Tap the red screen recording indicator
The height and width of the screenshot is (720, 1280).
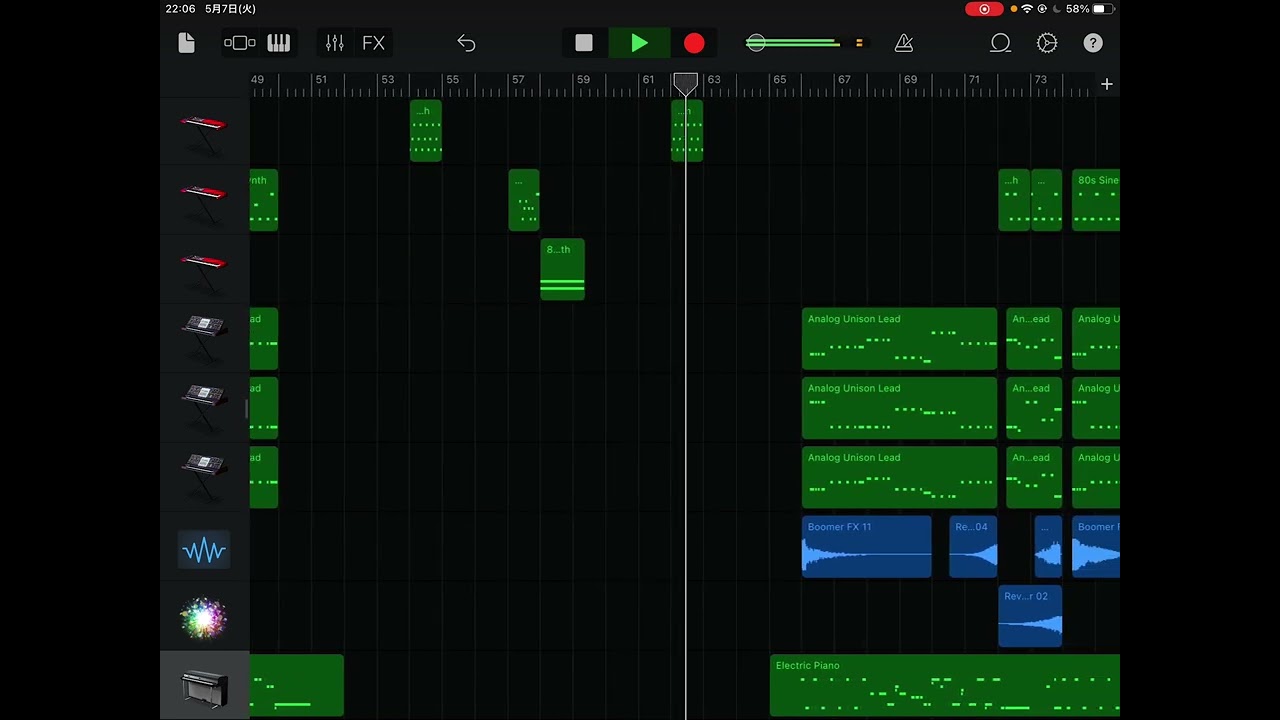984,9
